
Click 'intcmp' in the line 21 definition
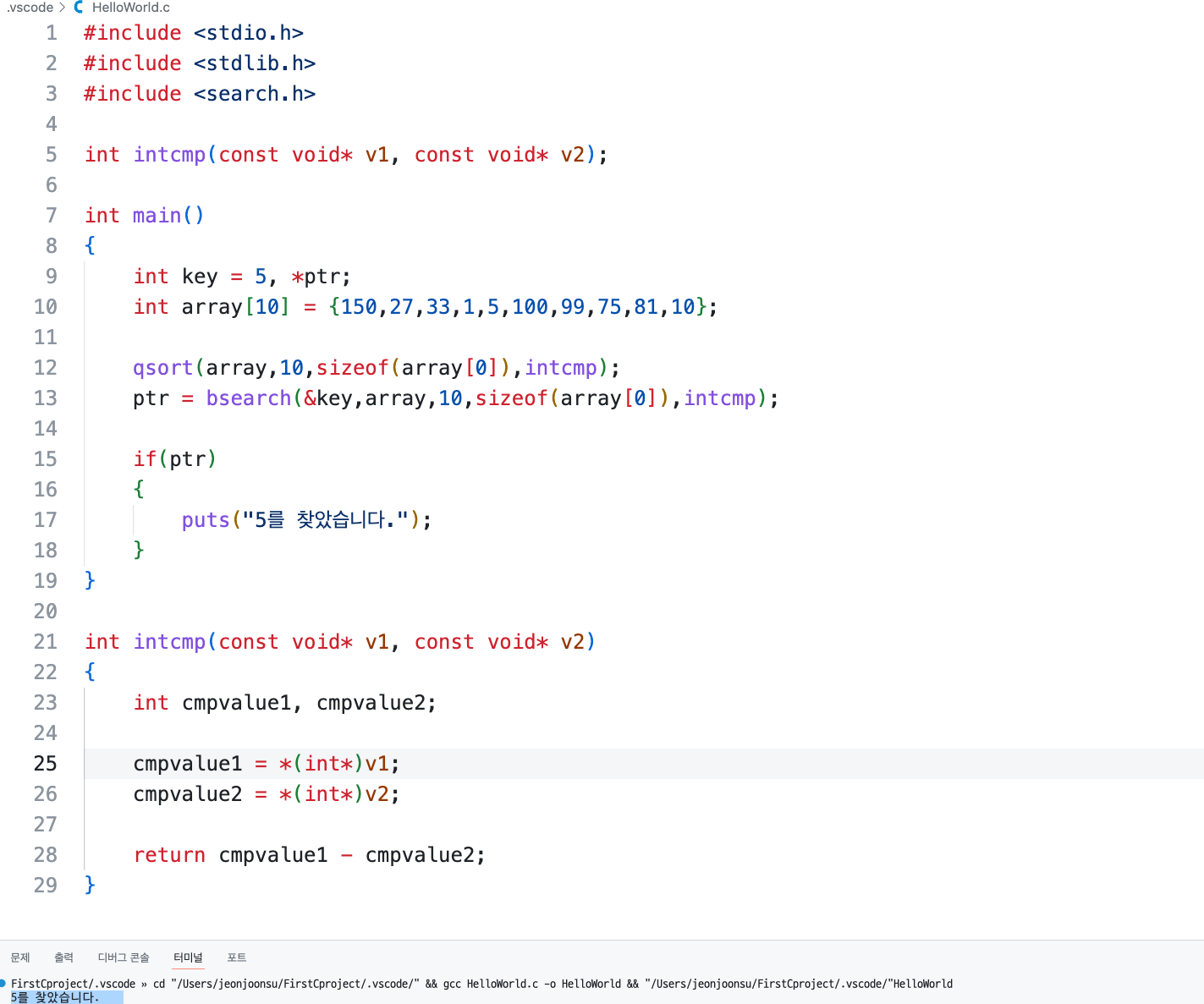(169, 642)
